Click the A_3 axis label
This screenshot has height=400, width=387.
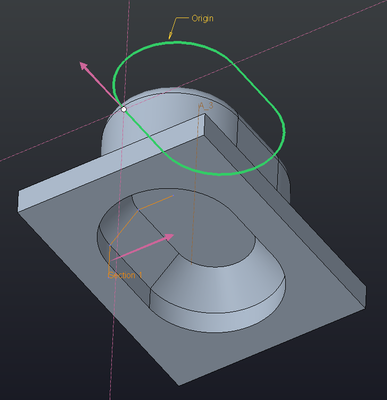[206, 106]
